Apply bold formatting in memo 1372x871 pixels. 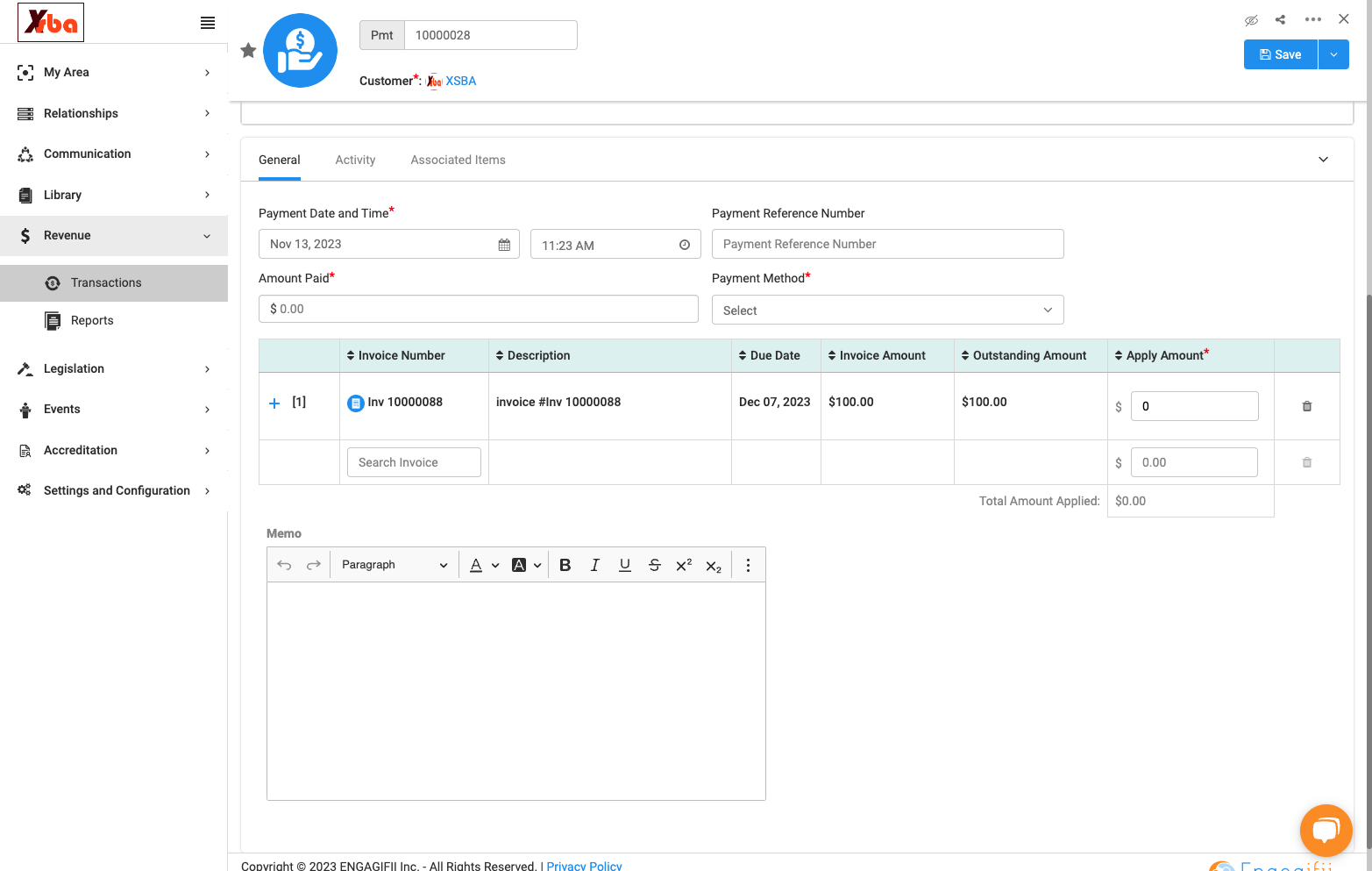(x=565, y=565)
